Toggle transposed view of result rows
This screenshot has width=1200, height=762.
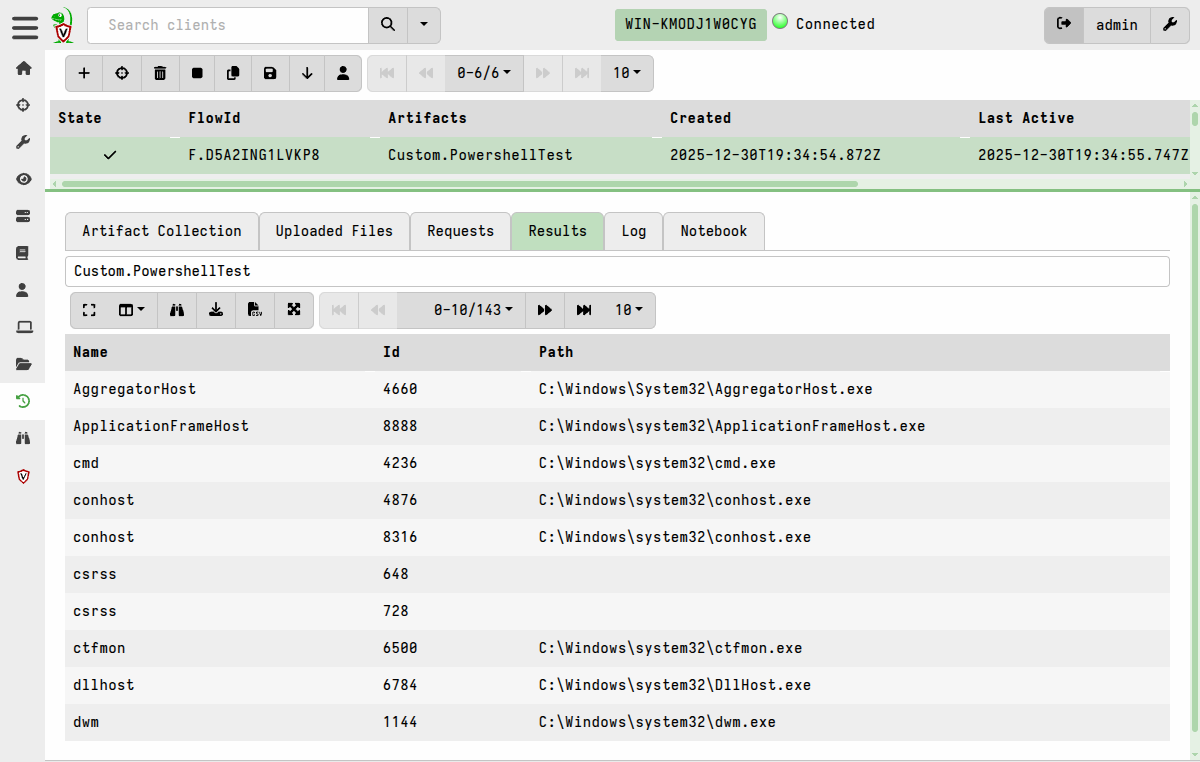click(294, 310)
